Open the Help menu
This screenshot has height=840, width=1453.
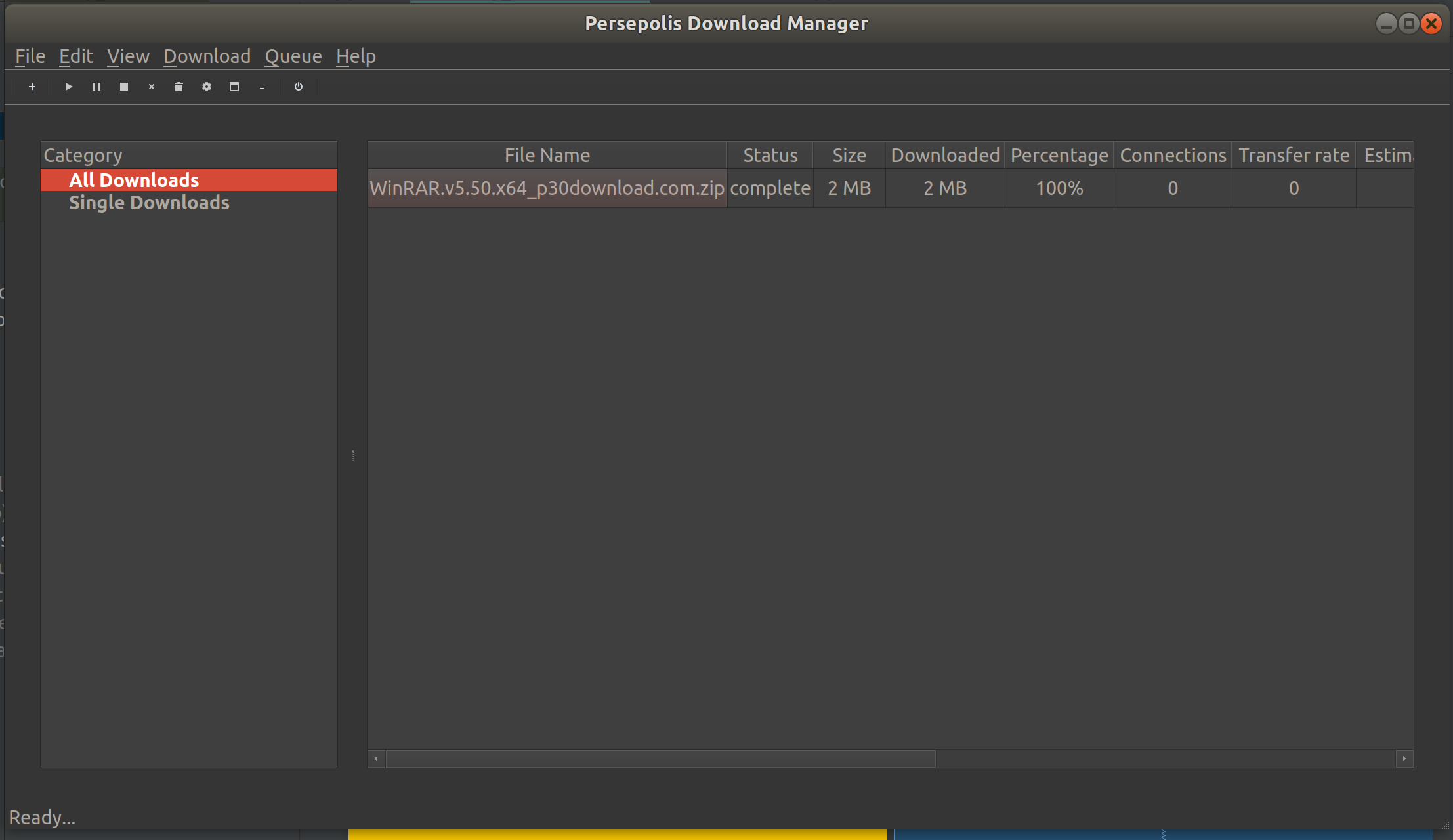coord(356,56)
